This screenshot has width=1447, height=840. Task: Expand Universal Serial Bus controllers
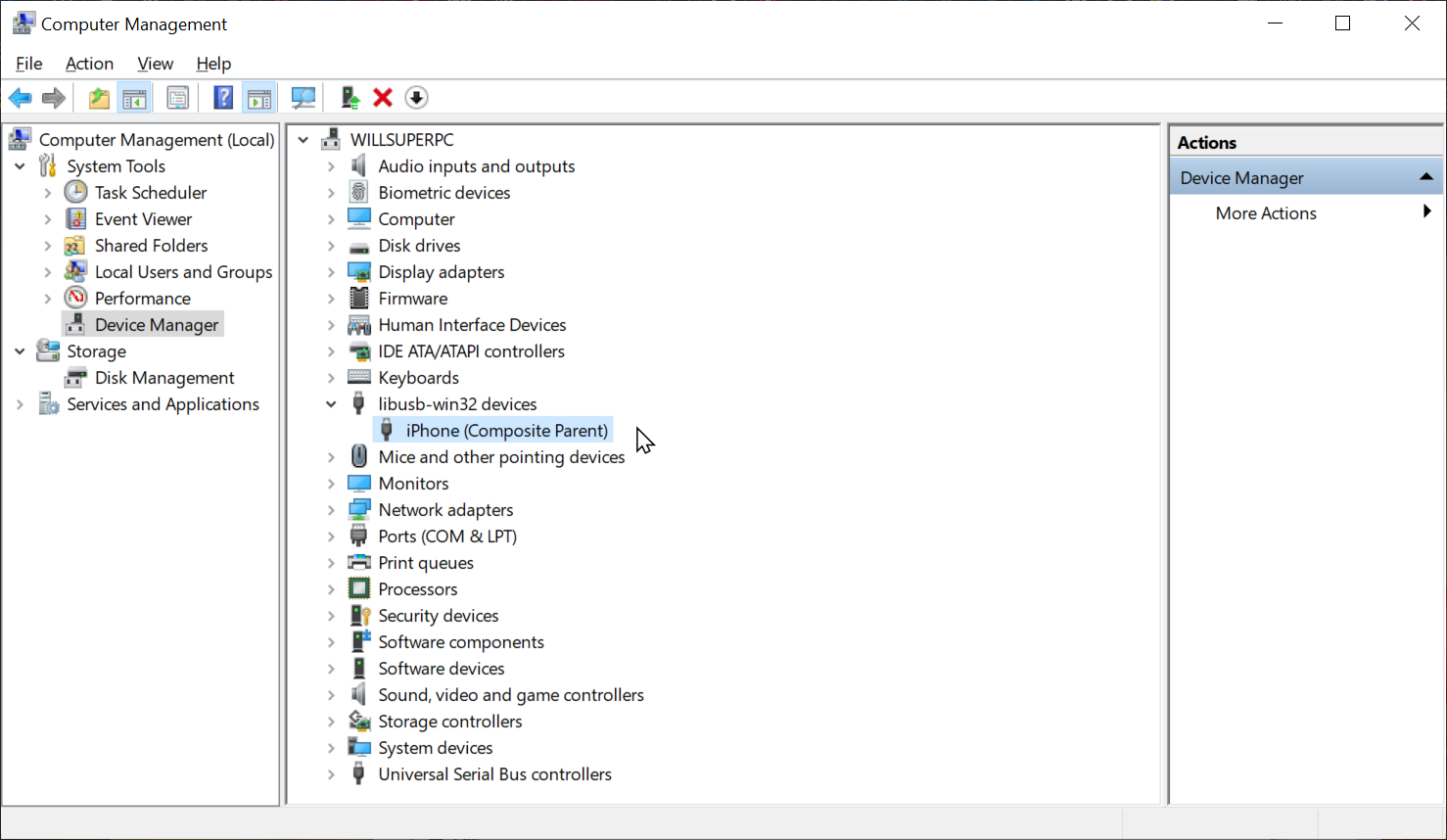coord(331,774)
